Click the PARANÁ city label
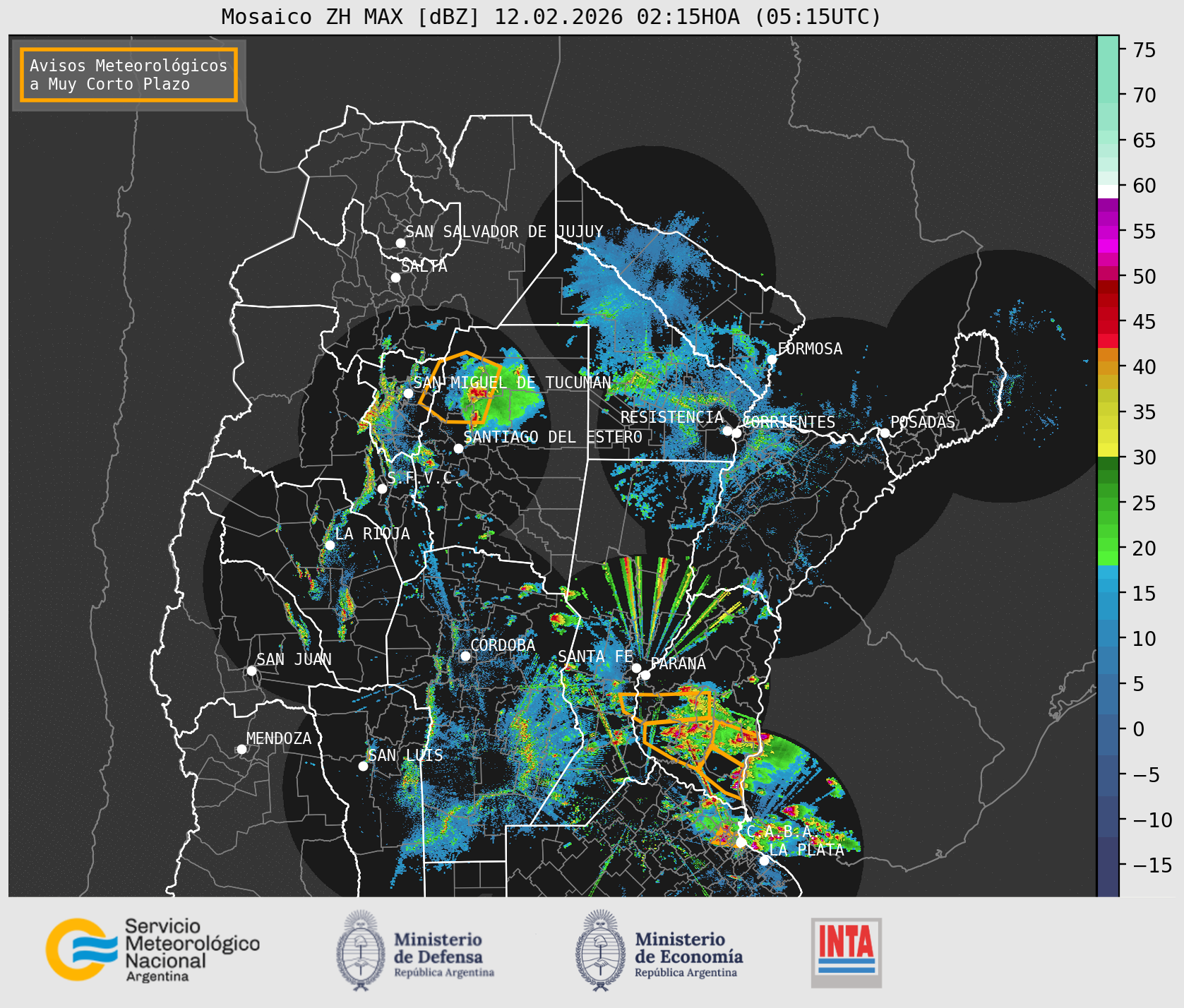Image resolution: width=1184 pixels, height=1008 pixels. [678, 664]
